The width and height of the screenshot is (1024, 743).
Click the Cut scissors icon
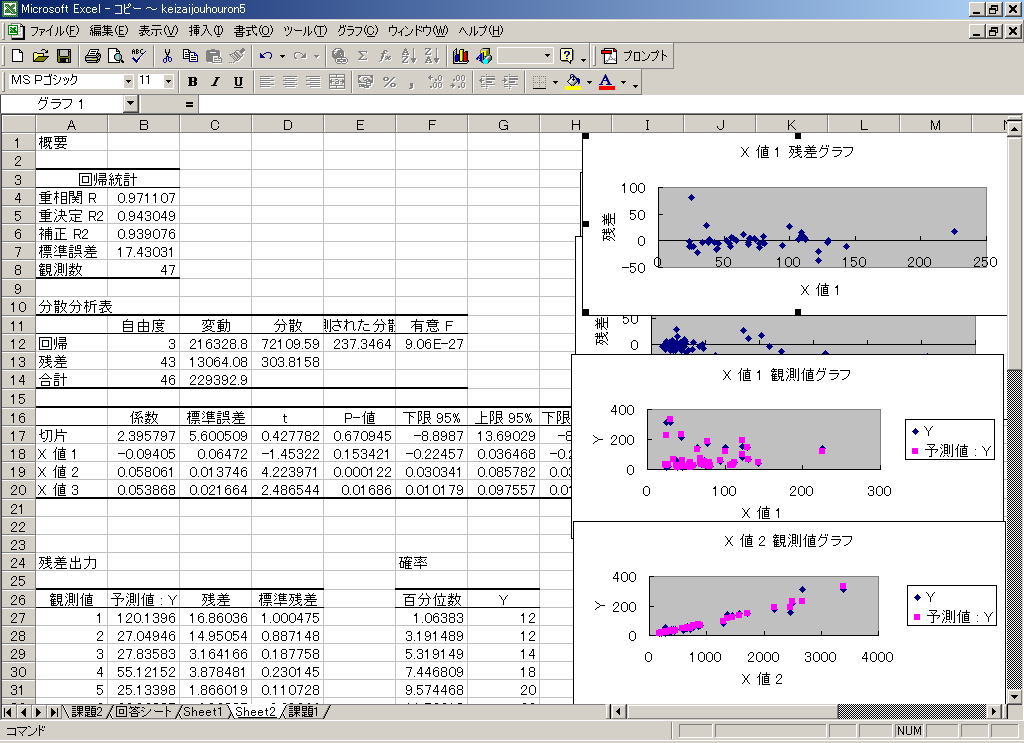pyautogui.click(x=167, y=56)
